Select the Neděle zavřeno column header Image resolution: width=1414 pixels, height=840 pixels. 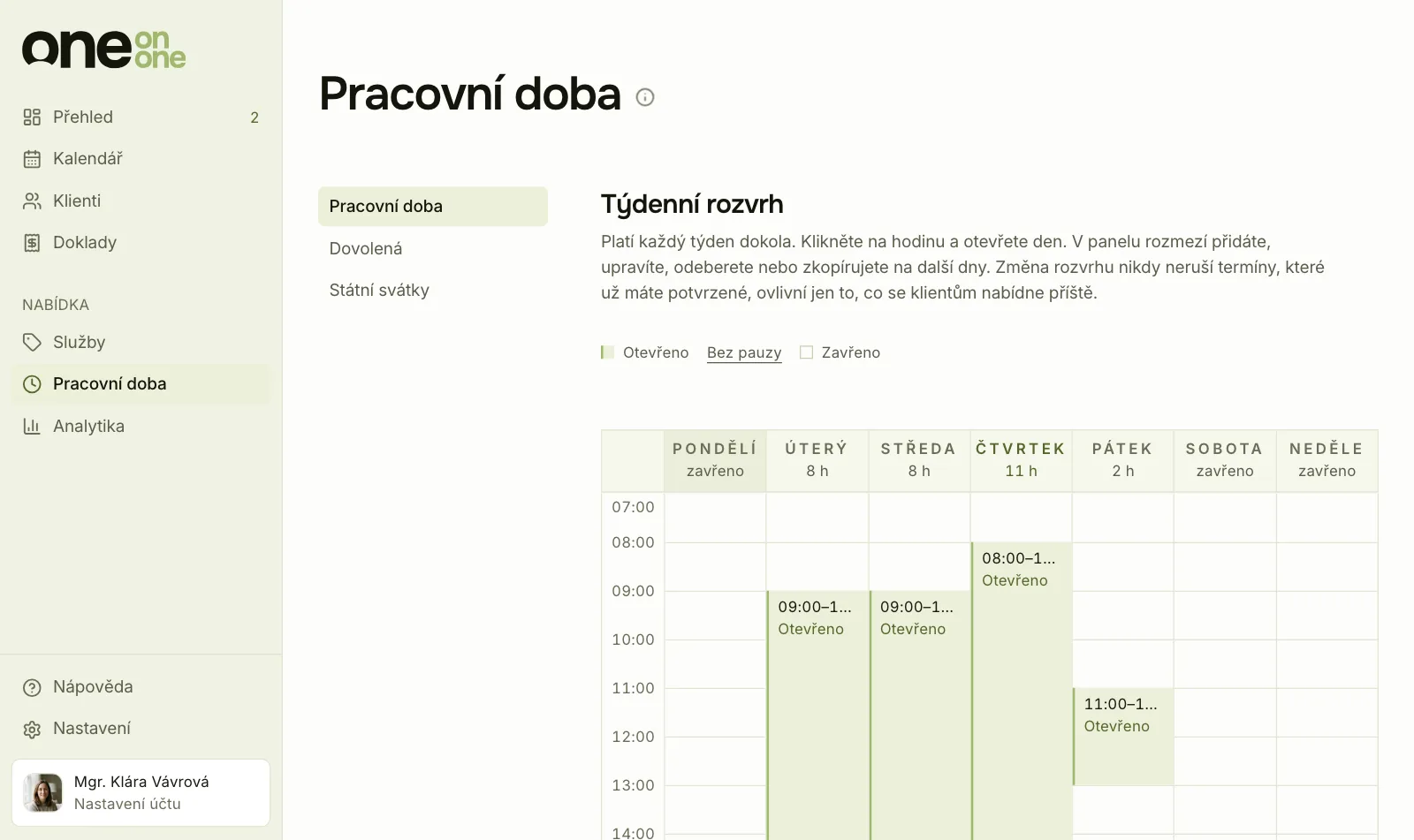(1327, 460)
